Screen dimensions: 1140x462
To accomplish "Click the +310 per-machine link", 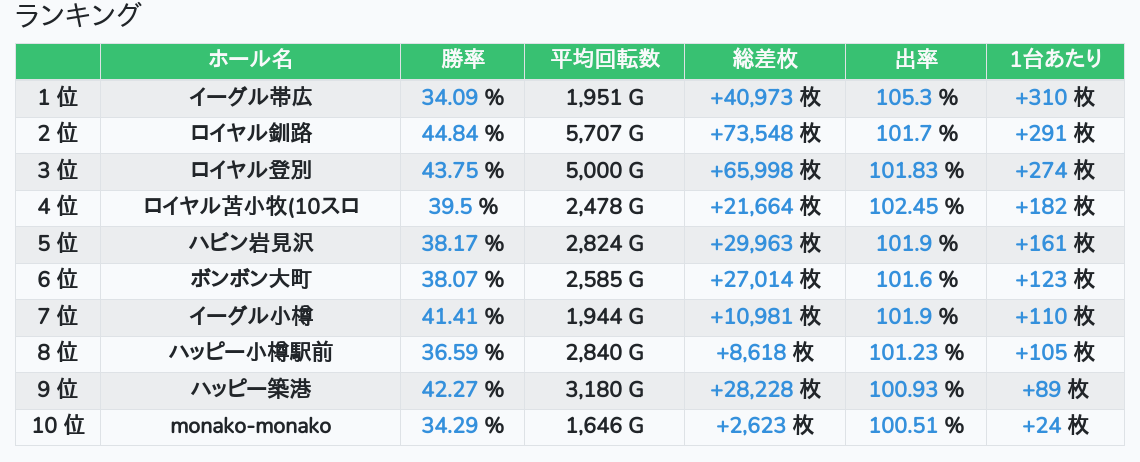I will click(x=1041, y=97).
